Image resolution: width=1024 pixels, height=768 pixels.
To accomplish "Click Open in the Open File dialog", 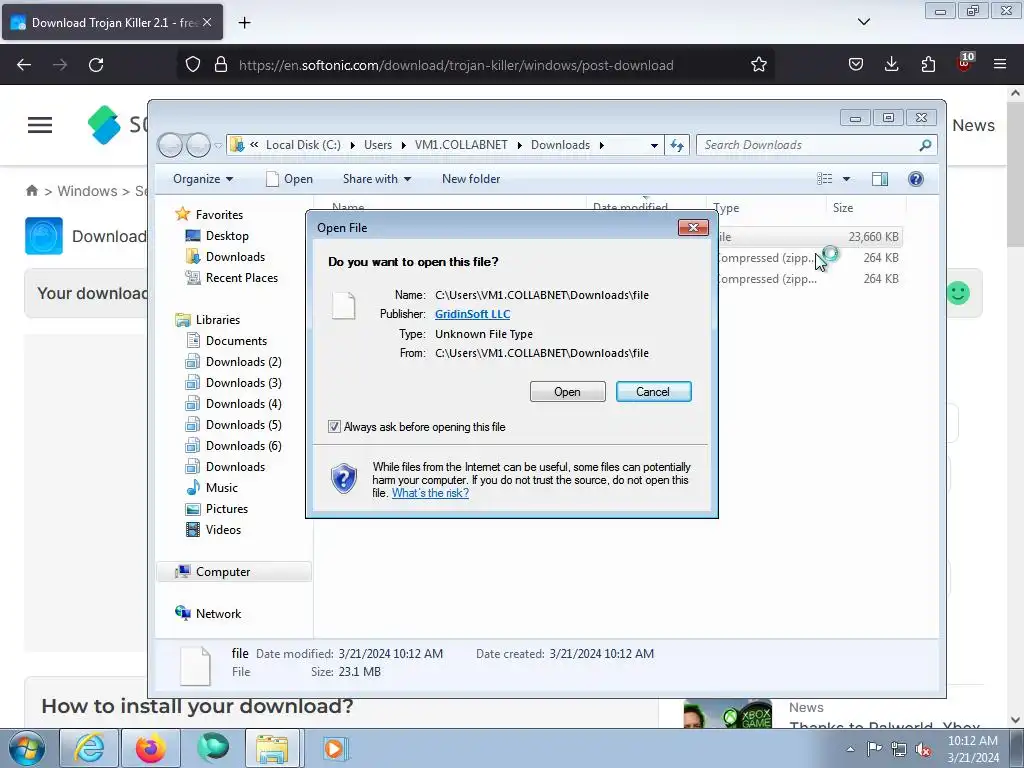I will pos(568,392).
